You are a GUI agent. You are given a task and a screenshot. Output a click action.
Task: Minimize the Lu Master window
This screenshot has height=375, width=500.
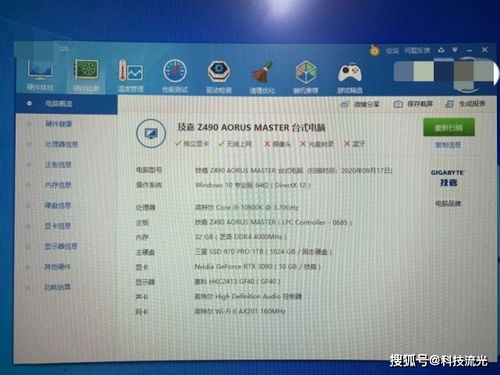tap(470, 50)
